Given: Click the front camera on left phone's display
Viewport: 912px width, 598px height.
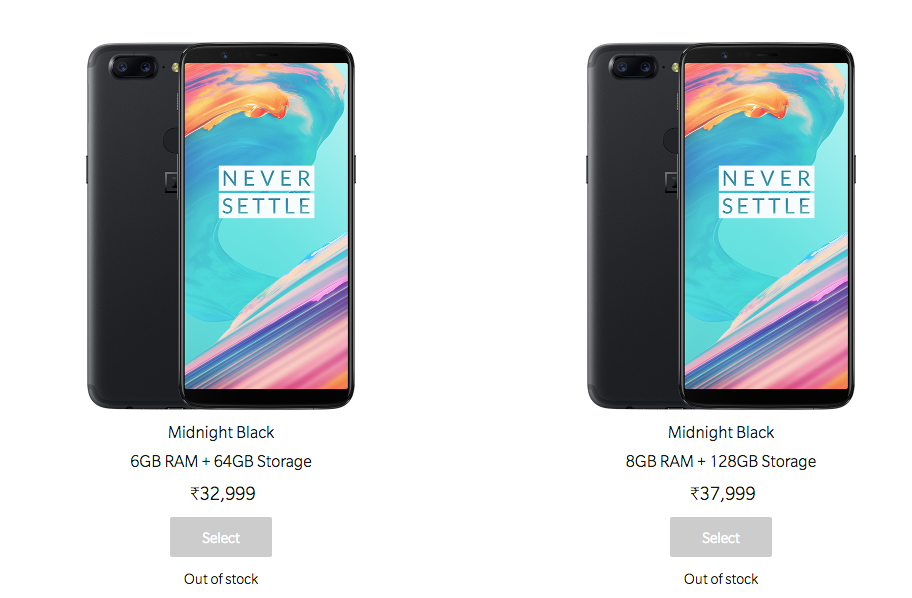Looking at the screenshot, I should (224, 55).
